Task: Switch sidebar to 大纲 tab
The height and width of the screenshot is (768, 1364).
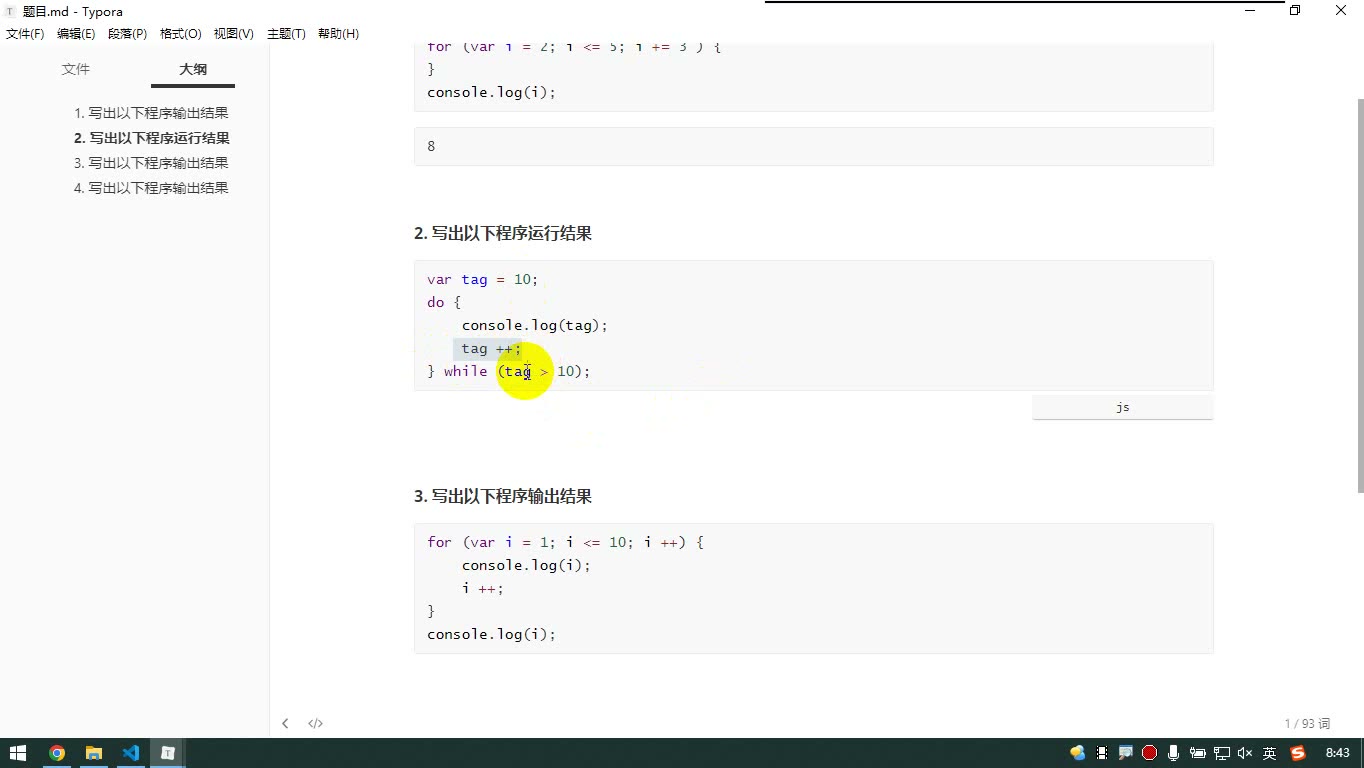Action: pos(193,69)
